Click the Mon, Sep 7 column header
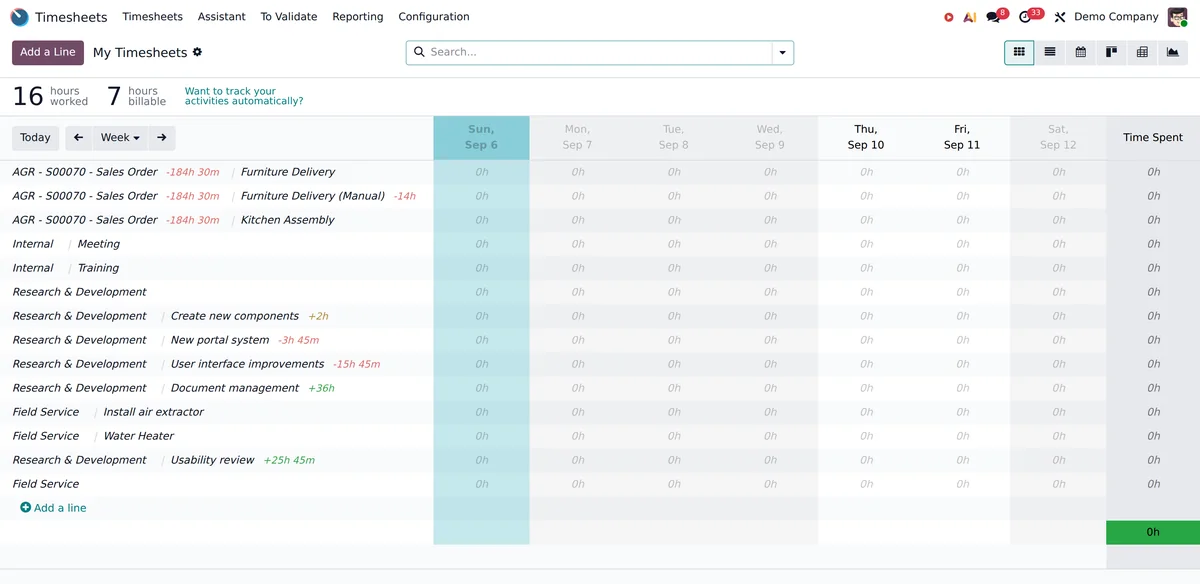This screenshot has width=1200, height=584. [577, 137]
